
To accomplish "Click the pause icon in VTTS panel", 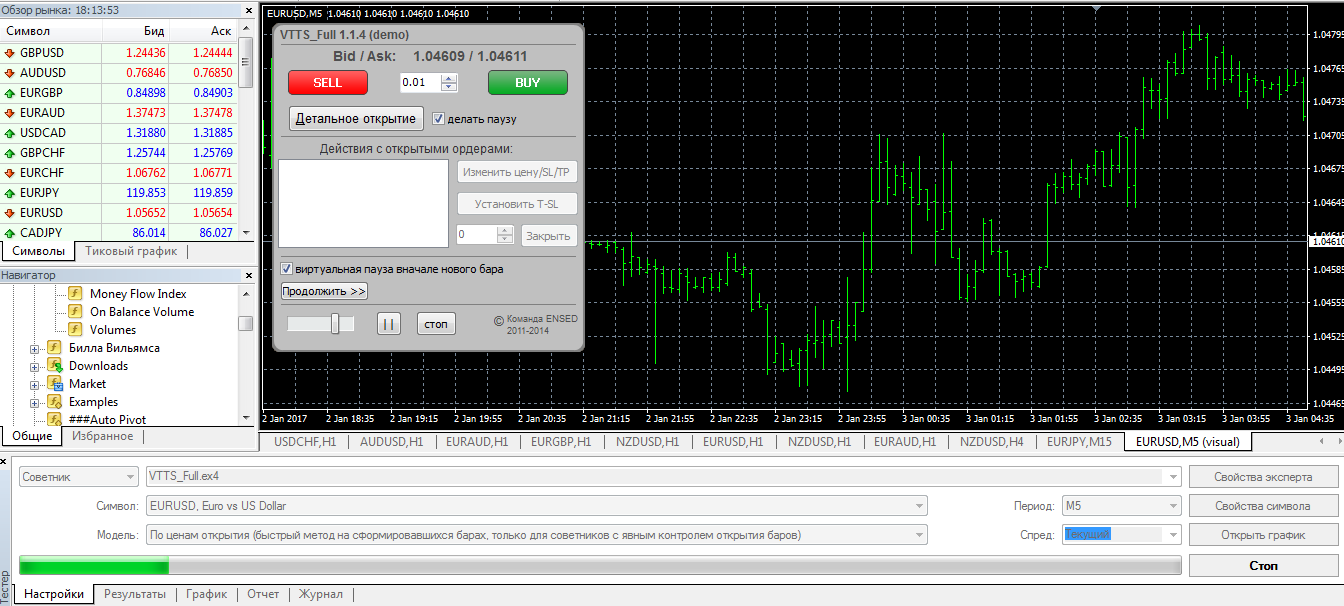I will 388,324.
